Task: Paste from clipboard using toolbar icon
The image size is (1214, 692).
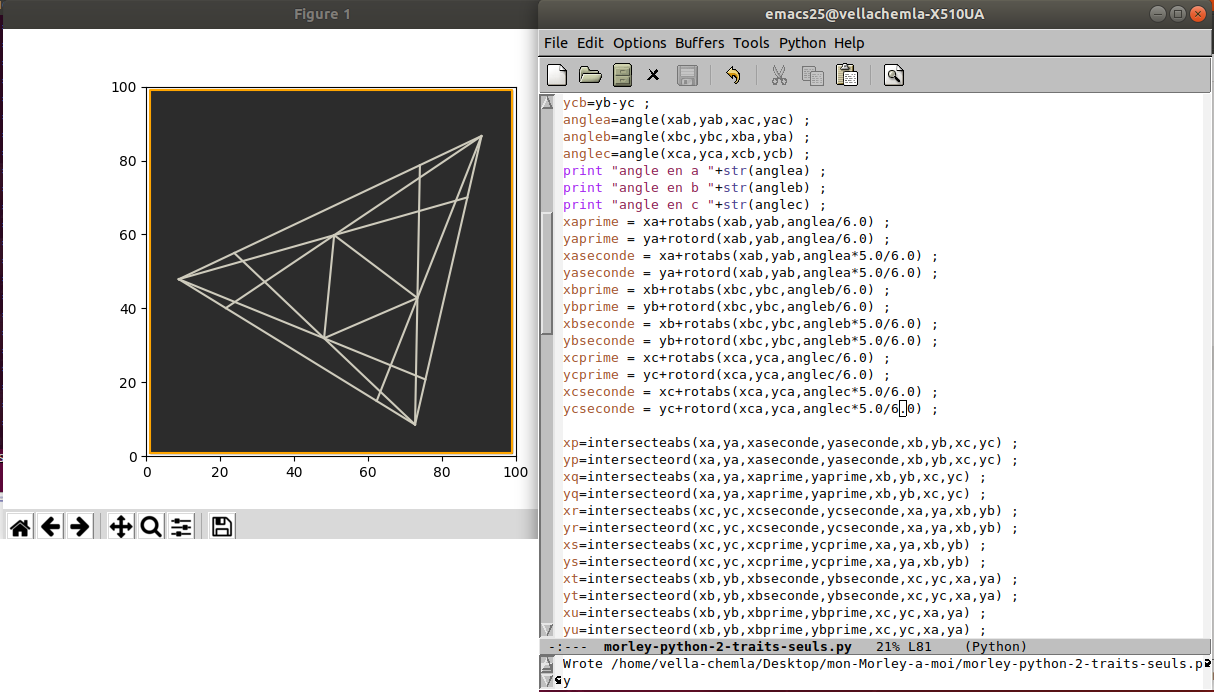Action: (x=846, y=75)
